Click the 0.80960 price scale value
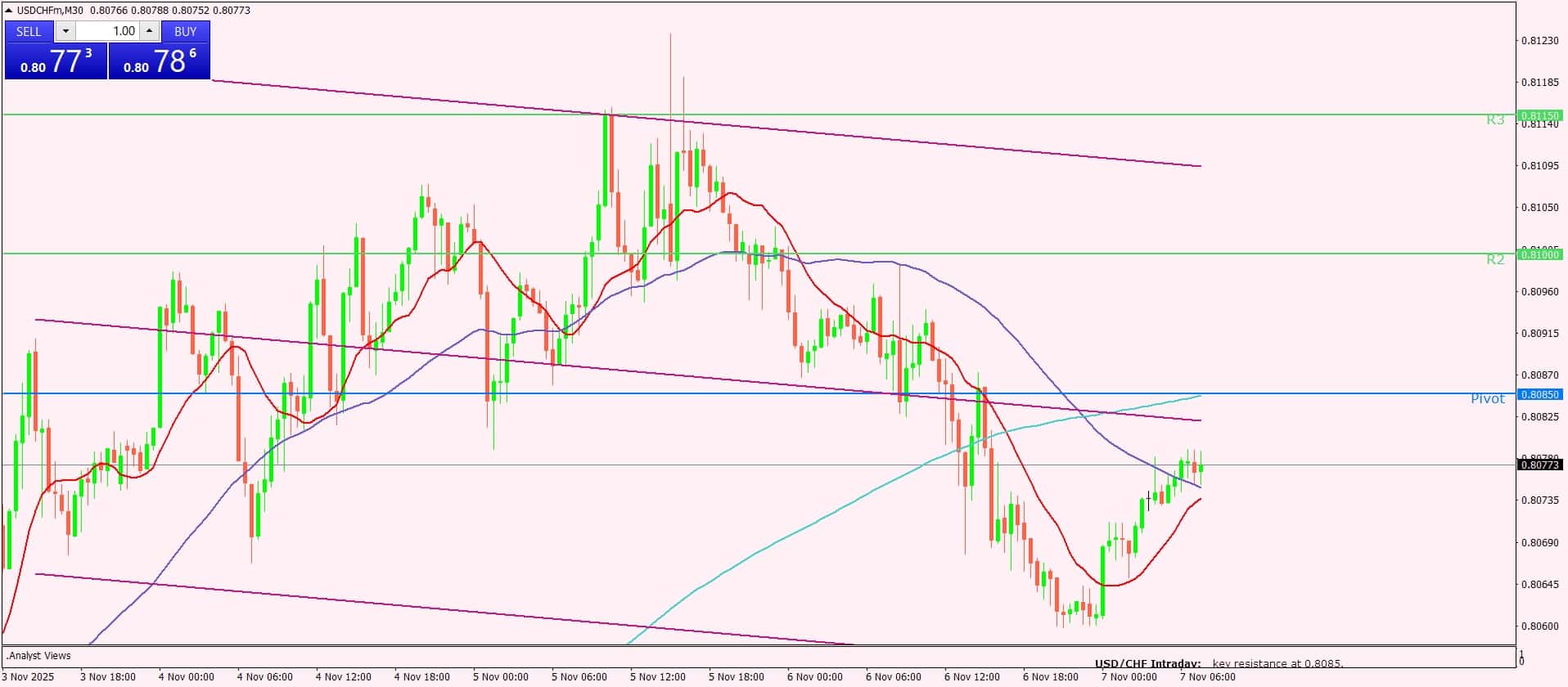The height and width of the screenshot is (687, 1568). [x=1539, y=291]
